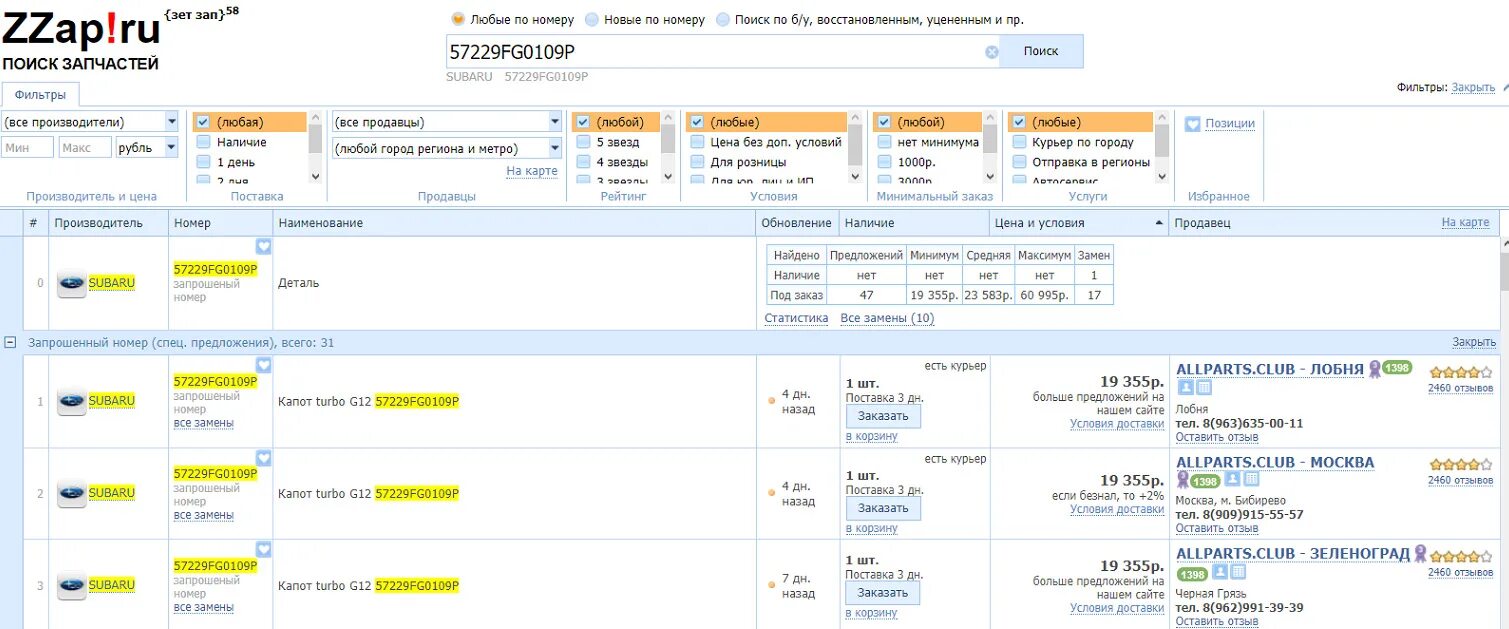Click favorite heart in row 2 Номер cell
The width and height of the screenshot is (1509, 629).
click(263, 458)
